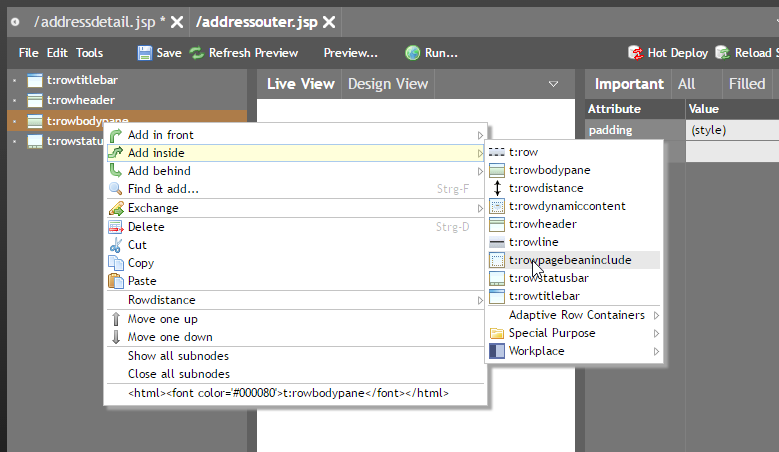
Task: Select Paste from the context menu
Action: coord(142,281)
